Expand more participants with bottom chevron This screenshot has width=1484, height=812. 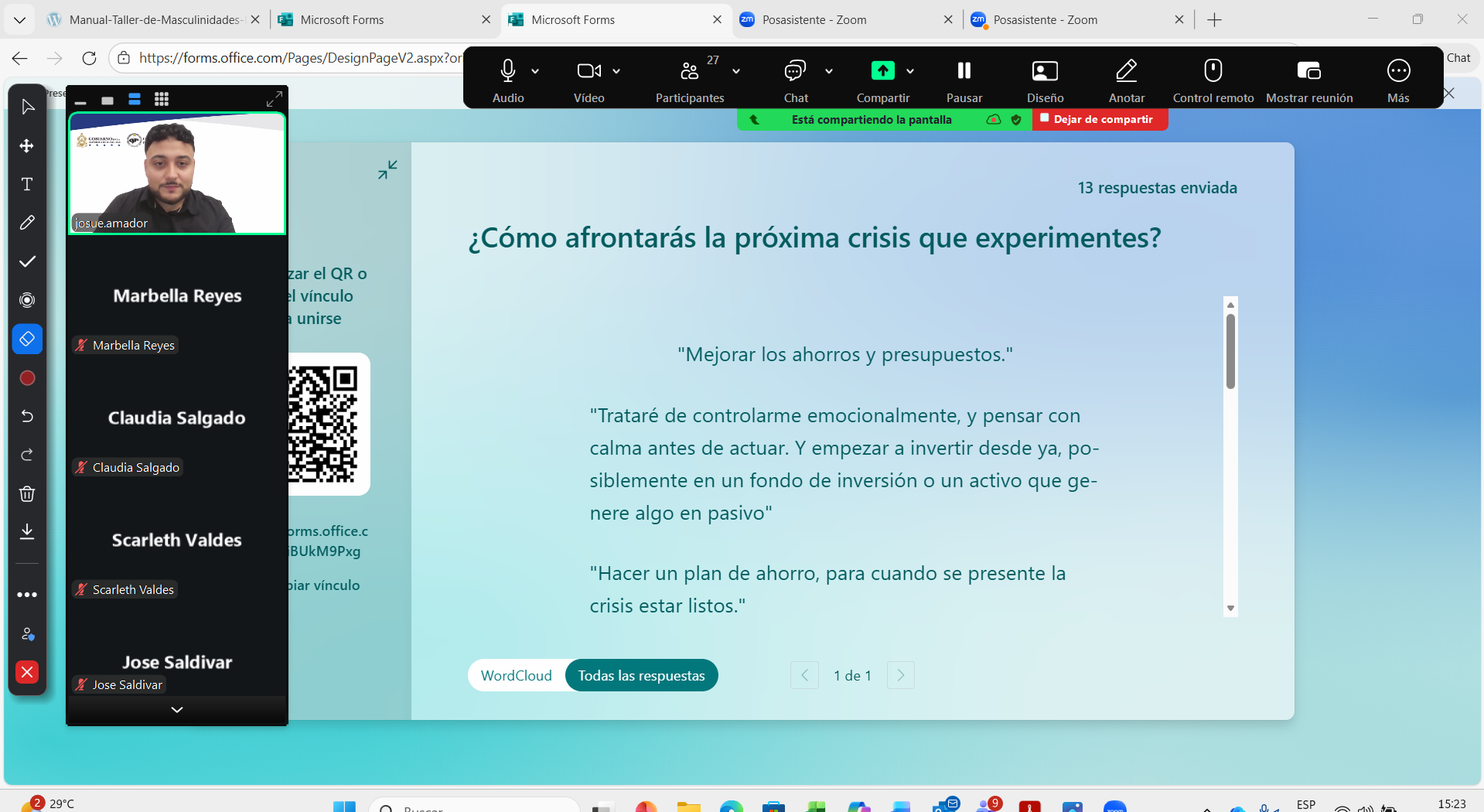point(177,709)
